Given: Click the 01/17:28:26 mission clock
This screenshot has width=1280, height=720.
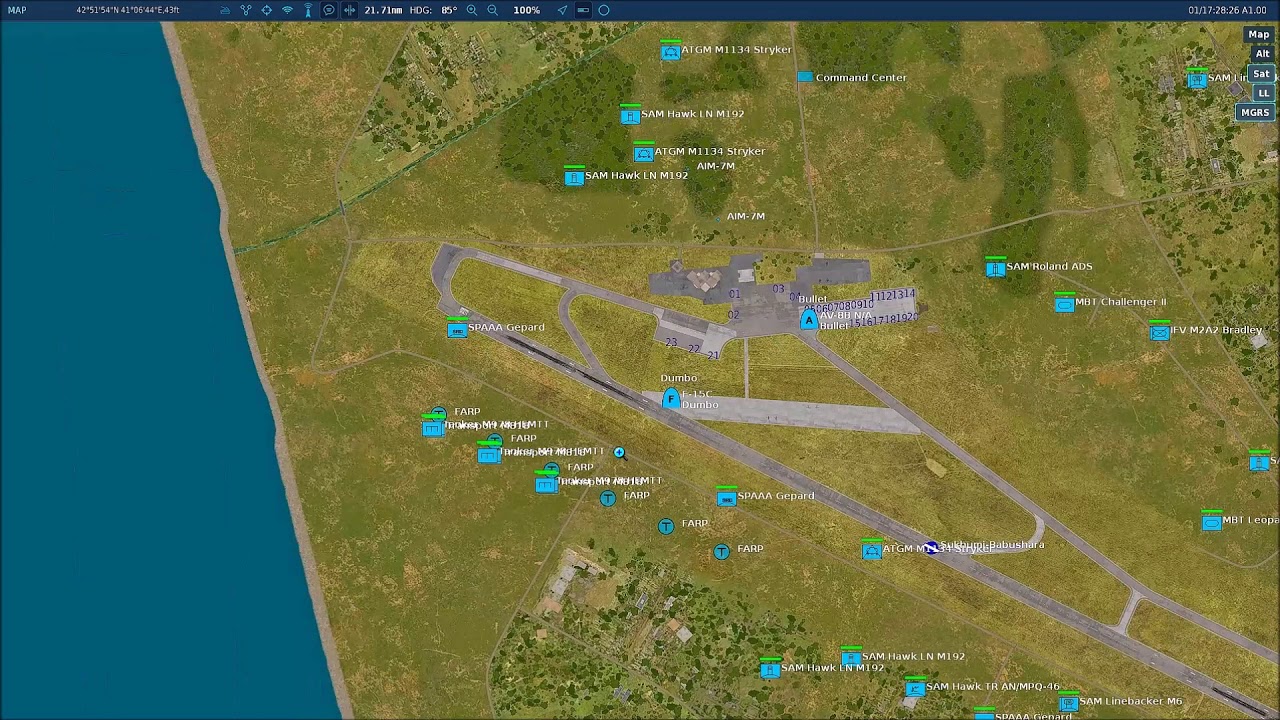Looking at the screenshot, I should (x=1227, y=10).
